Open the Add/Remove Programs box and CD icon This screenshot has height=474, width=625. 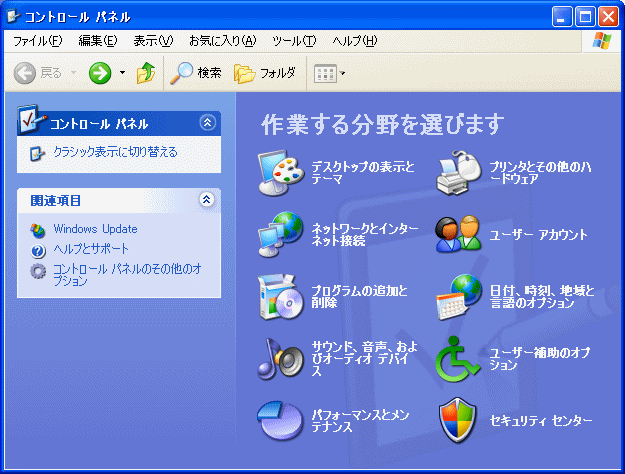point(280,297)
